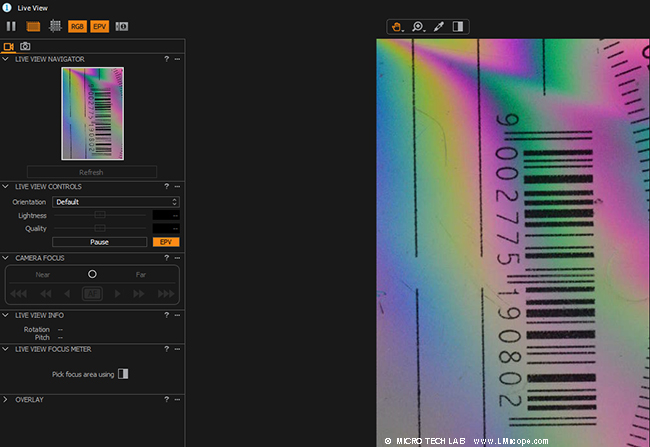Open the Live View Focus Meter options menu
Image resolution: width=650 pixels, height=447 pixels.
click(x=177, y=349)
